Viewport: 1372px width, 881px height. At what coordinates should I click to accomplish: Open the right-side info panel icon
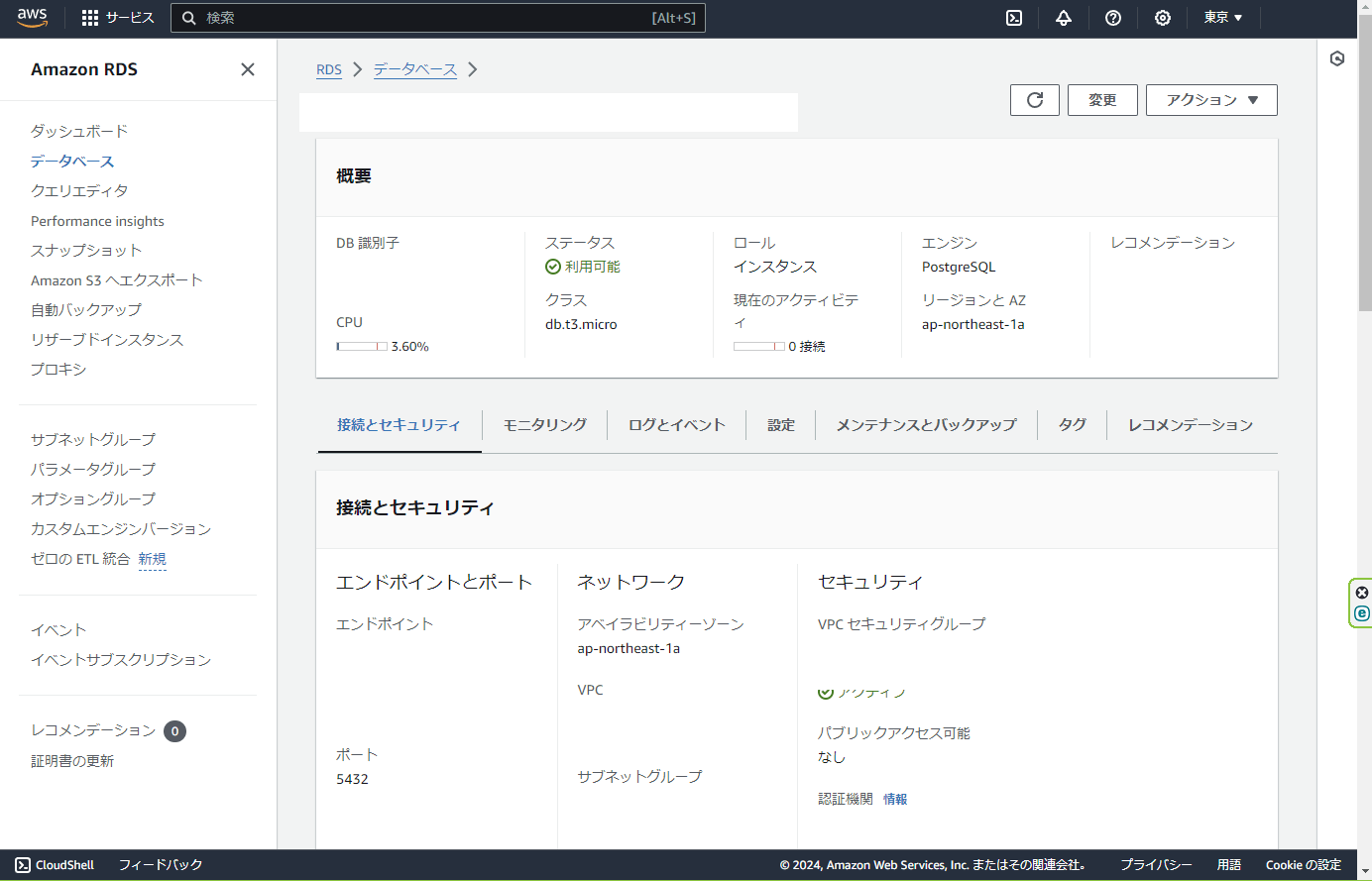pyautogui.click(x=1337, y=58)
